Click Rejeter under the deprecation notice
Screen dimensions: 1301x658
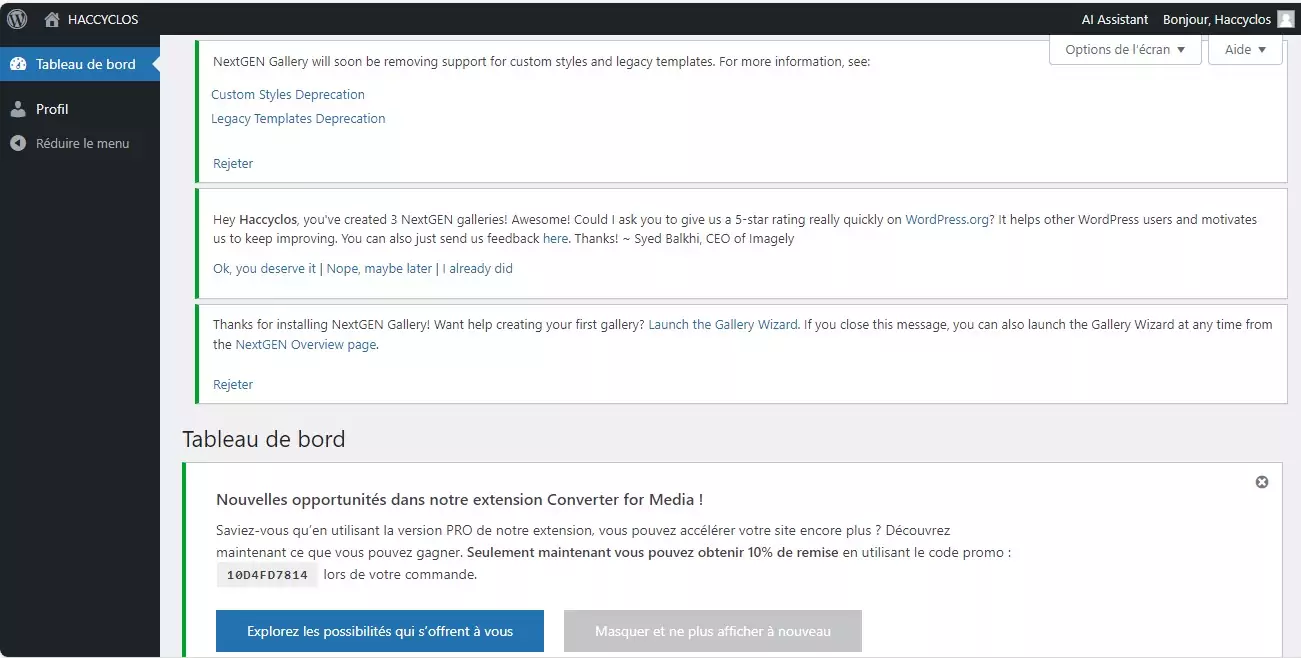coord(233,163)
